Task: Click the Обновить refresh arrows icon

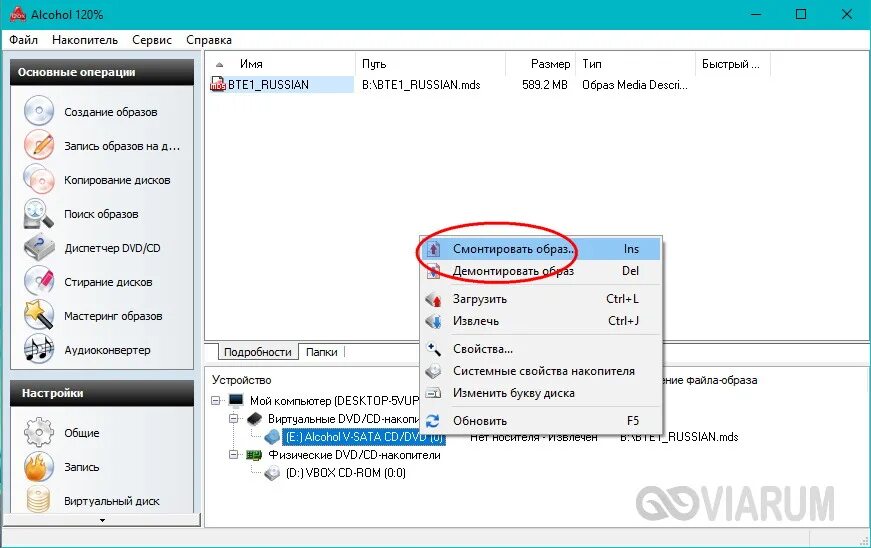Action: [x=433, y=421]
